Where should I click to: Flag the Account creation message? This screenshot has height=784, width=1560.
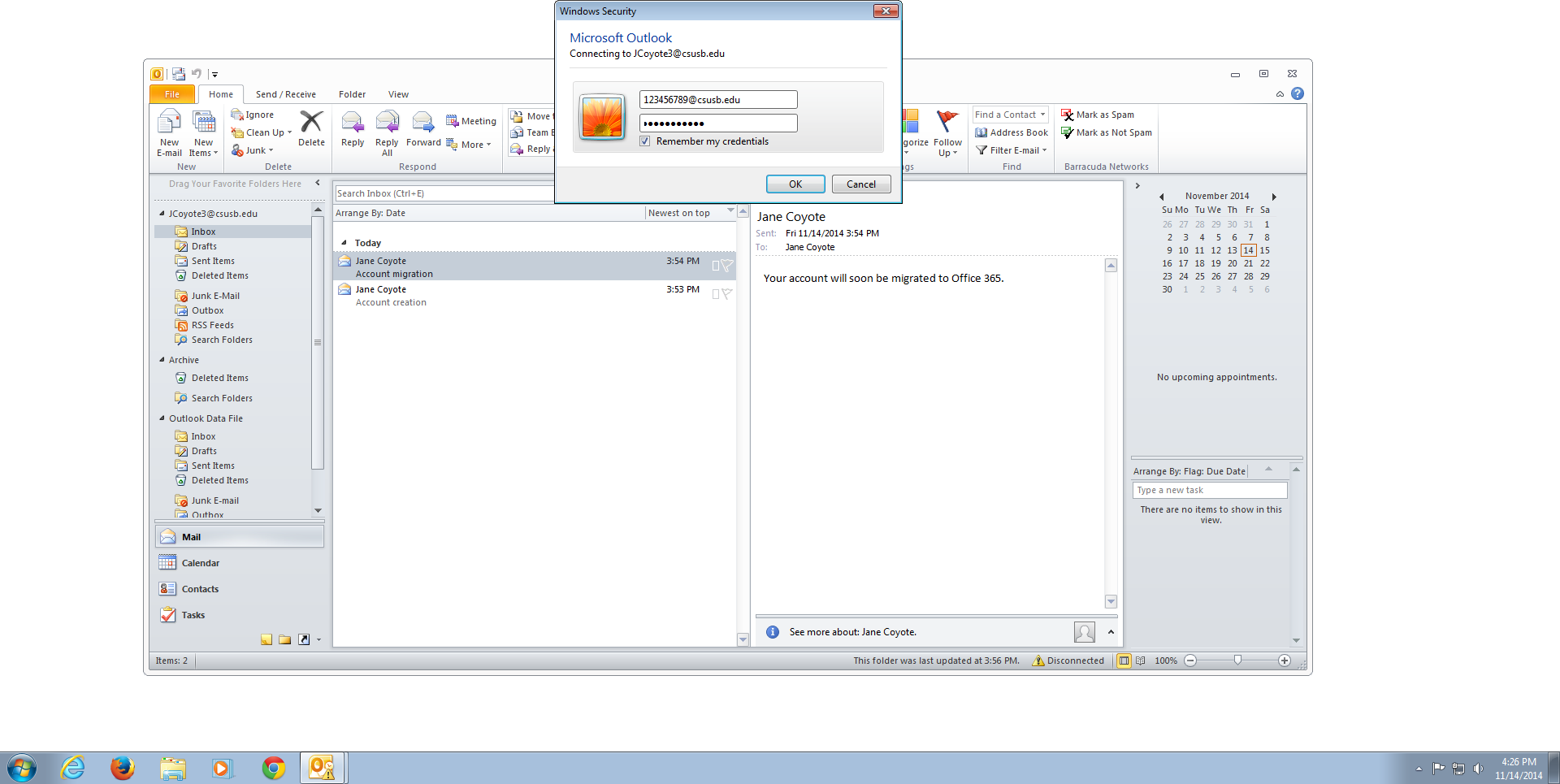point(727,293)
